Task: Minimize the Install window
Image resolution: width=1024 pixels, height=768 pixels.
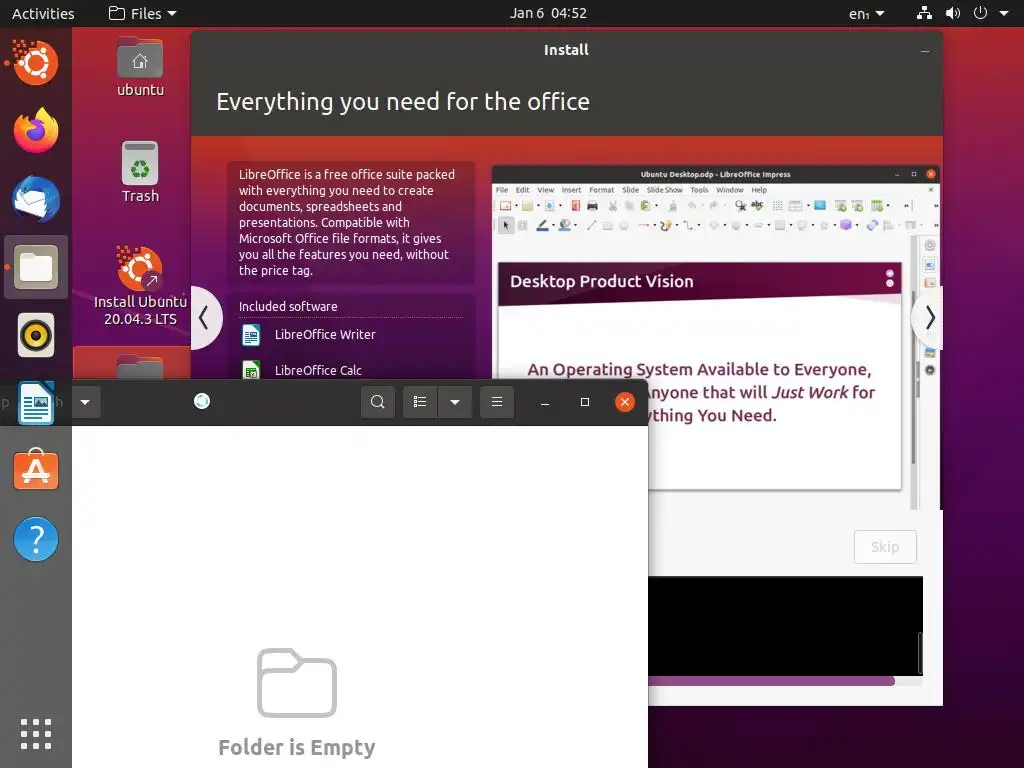Action: pyautogui.click(x=925, y=51)
